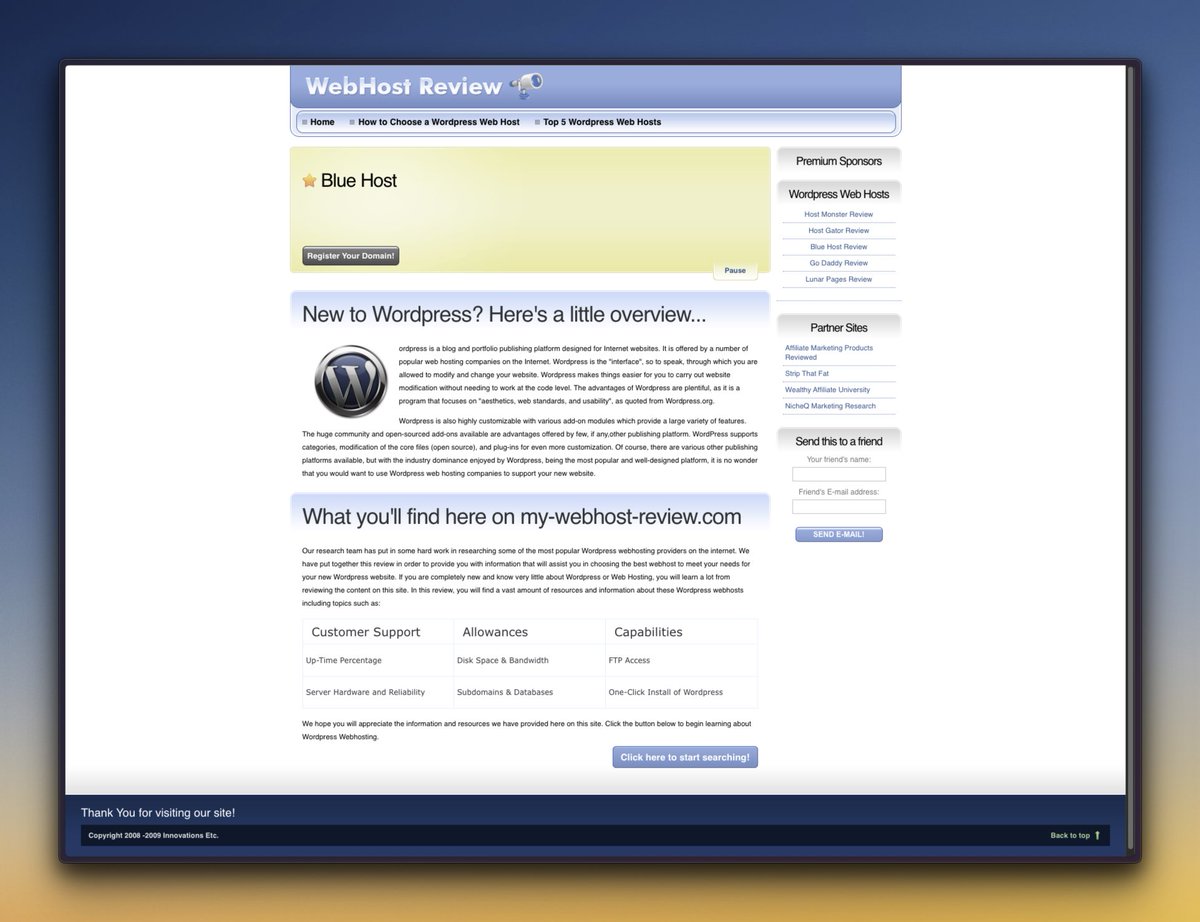
Task: Click the page's vertical scrollbar
Action: [x=1131, y=457]
